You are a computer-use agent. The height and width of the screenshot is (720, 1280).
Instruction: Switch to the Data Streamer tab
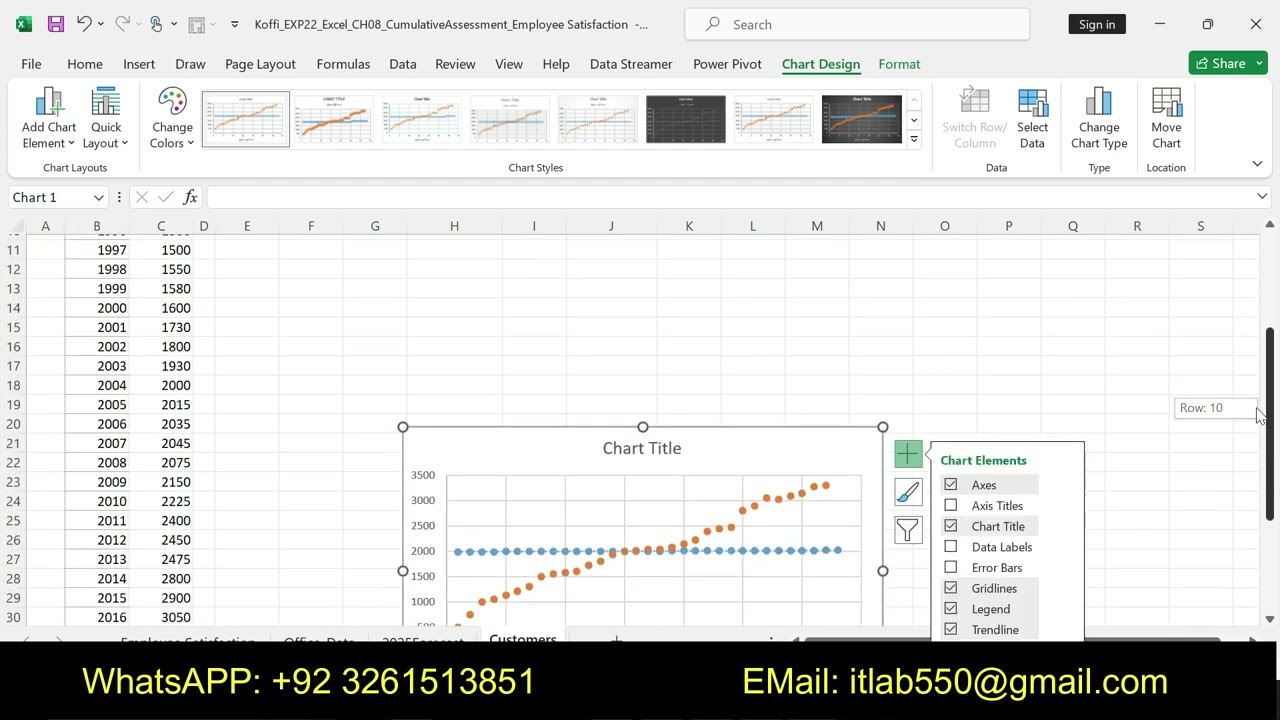[x=631, y=63]
